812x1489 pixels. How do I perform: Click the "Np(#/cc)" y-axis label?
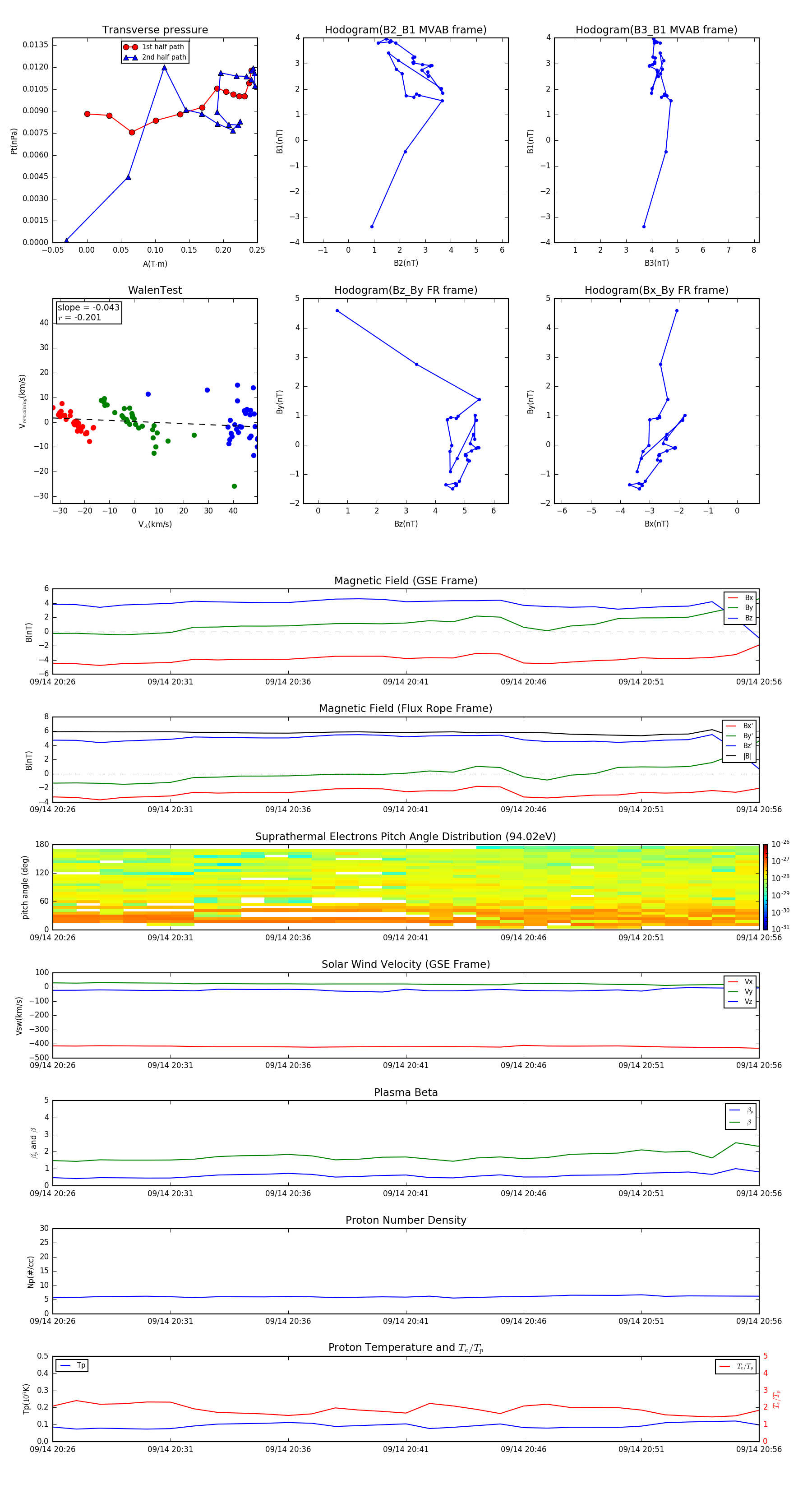pyautogui.click(x=31, y=1272)
